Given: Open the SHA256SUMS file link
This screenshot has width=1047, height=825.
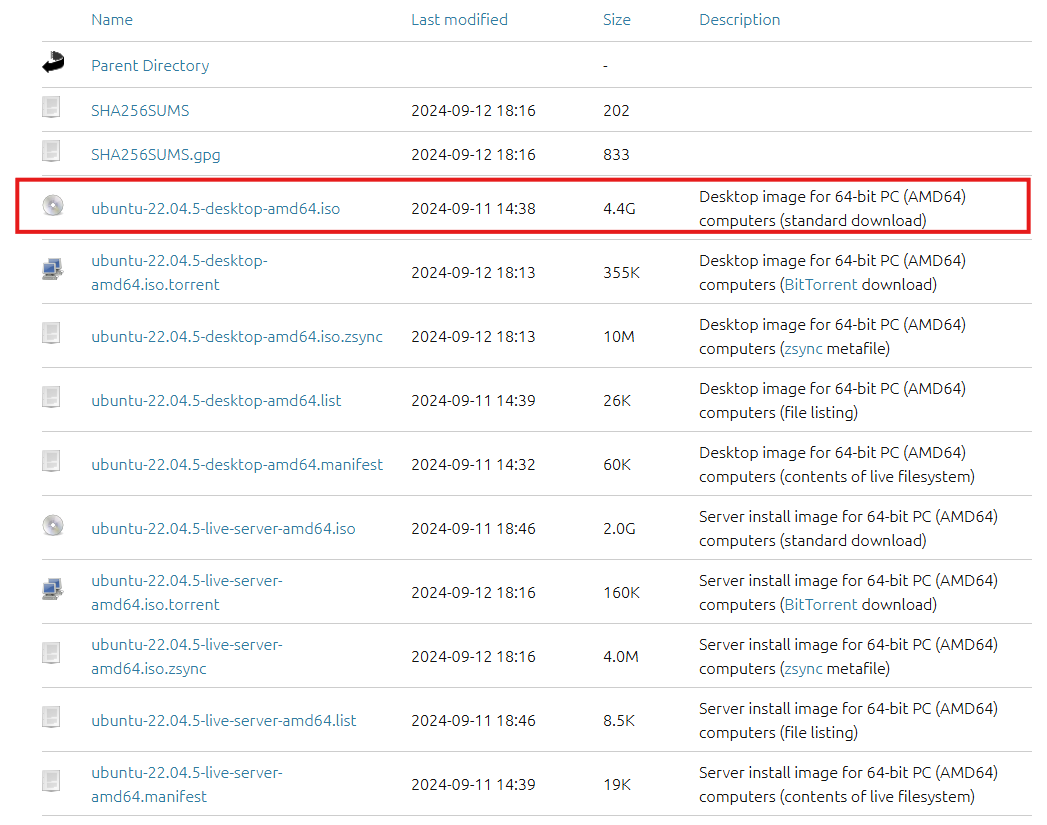Looking at the screenshot, I should pos(140,110).
